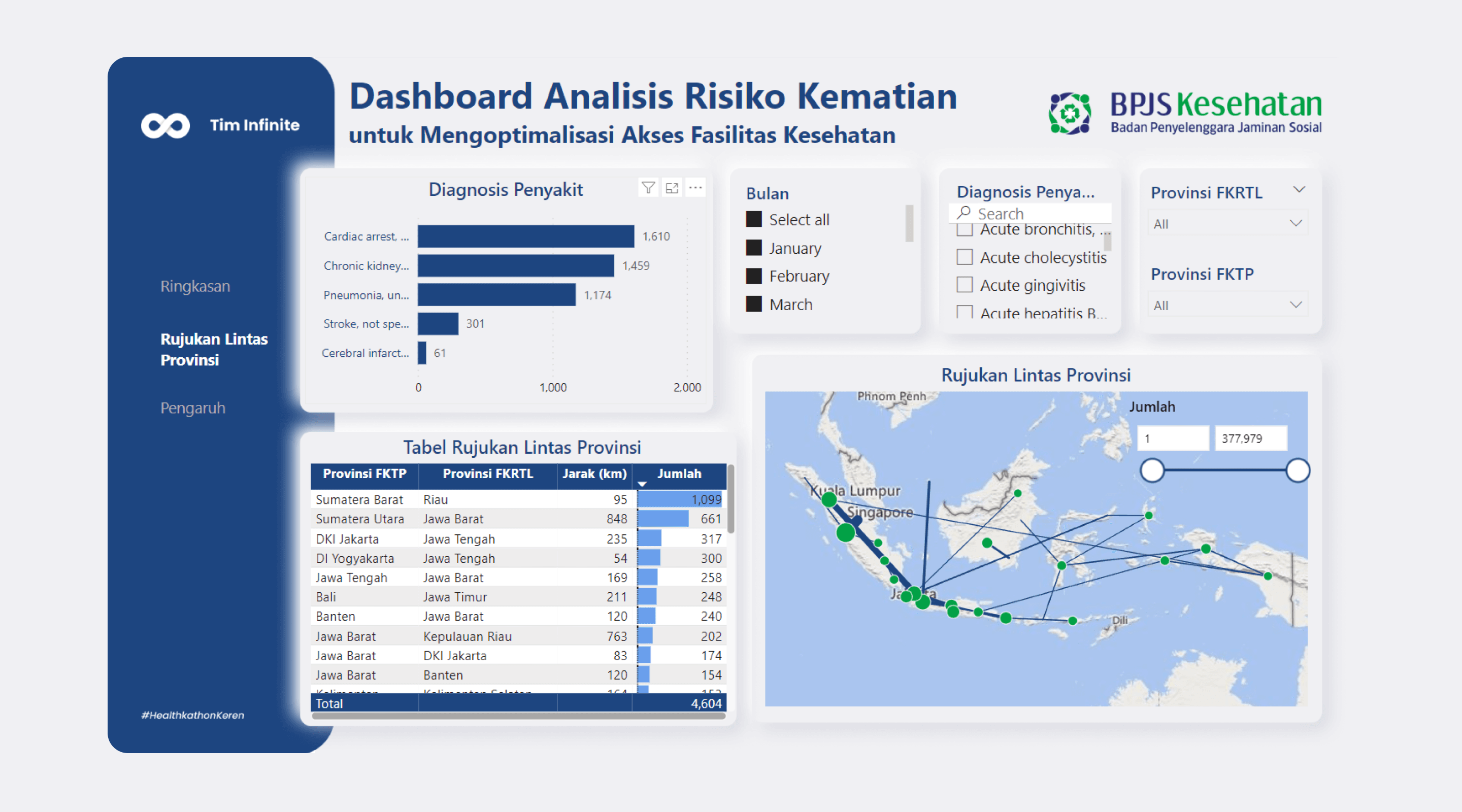Open the Rujukan Lintas Provinsi page
1462x812 pixels.
214,350
